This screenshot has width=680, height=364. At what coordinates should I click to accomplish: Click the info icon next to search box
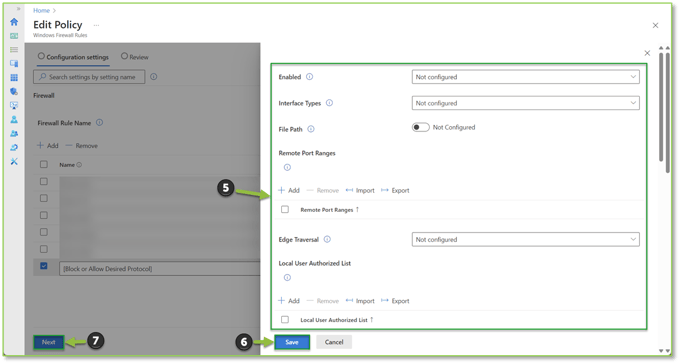tap(154, 77)
